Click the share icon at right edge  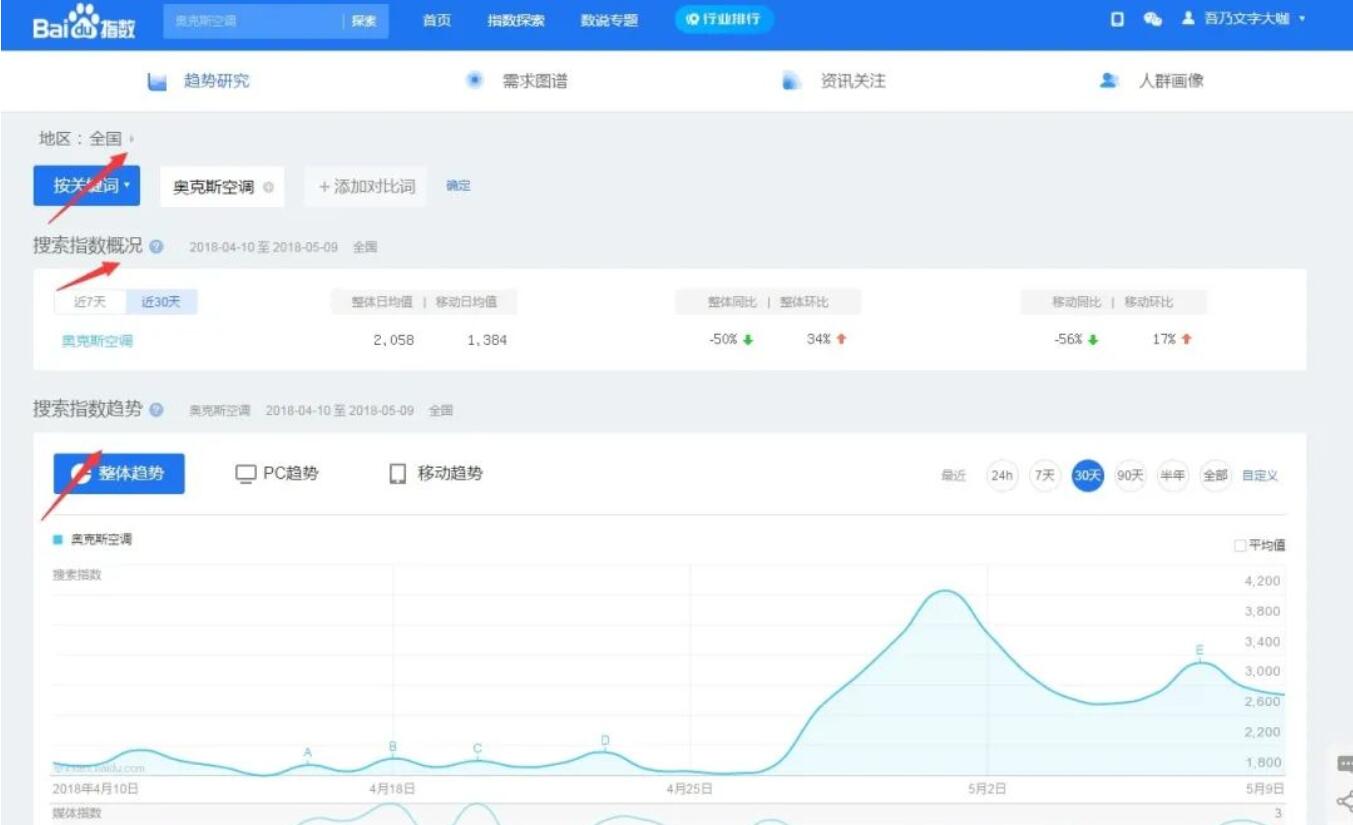tap(1344, 800)
